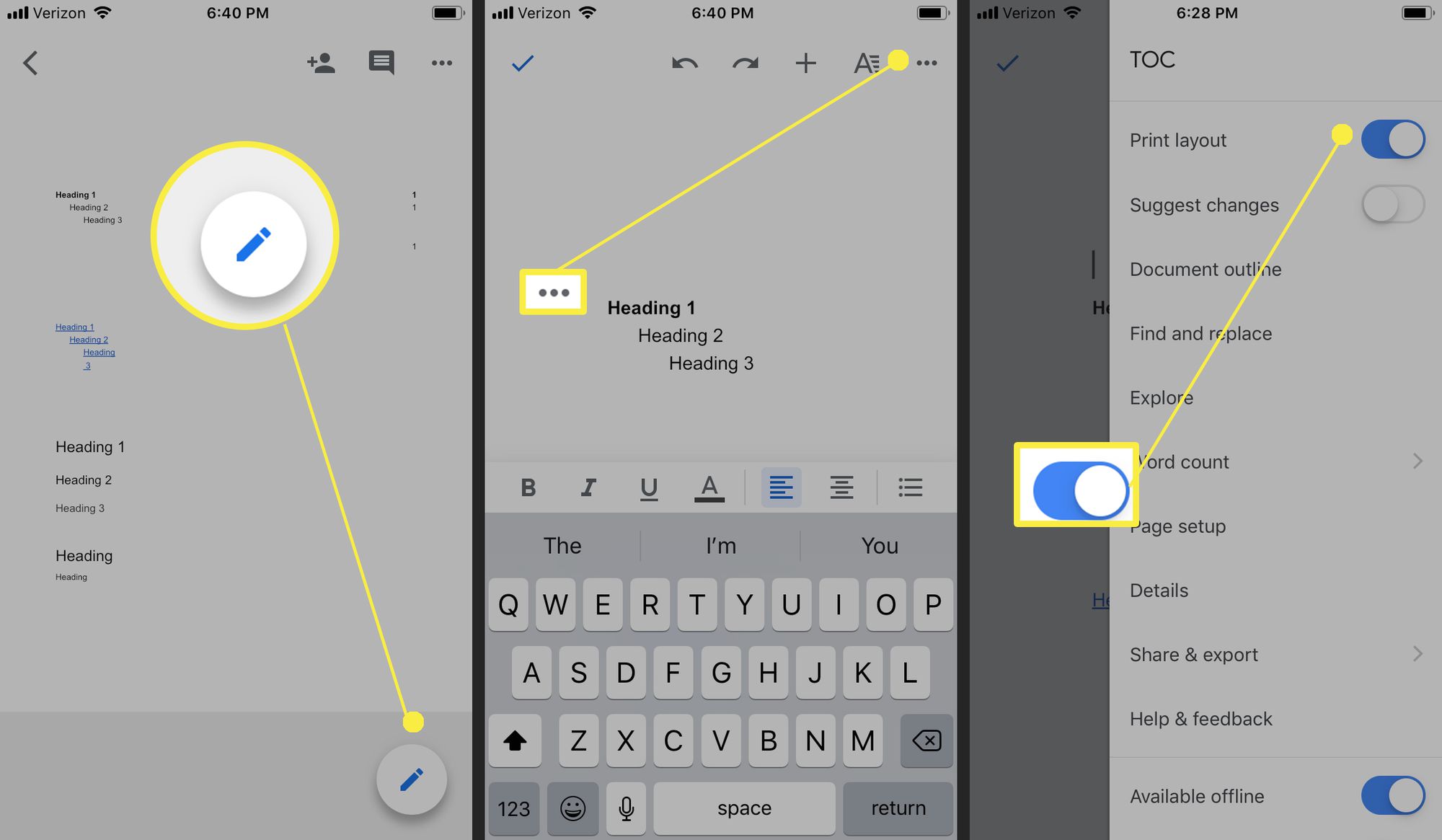This screenshot has width=1442, height=840.
Task: Select Find and replace option
Action: (1201, 332)
